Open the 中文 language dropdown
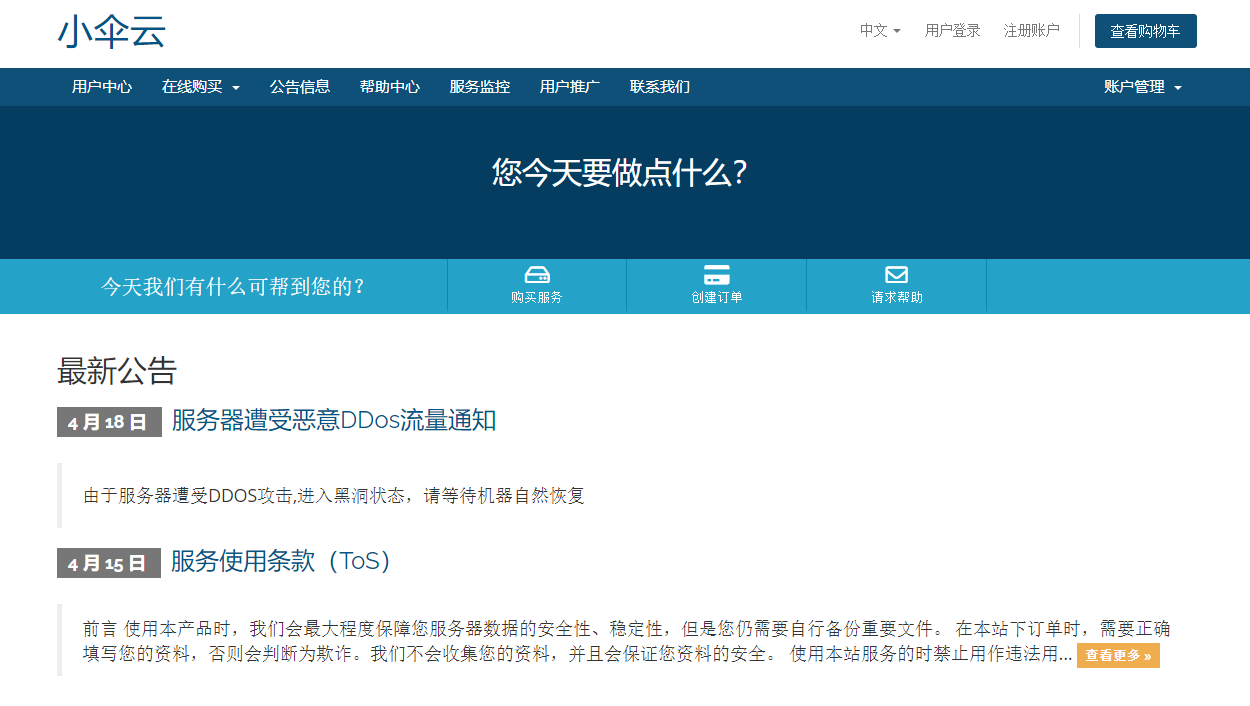This screenshot has height=706, width=1250. coord(880,31)
